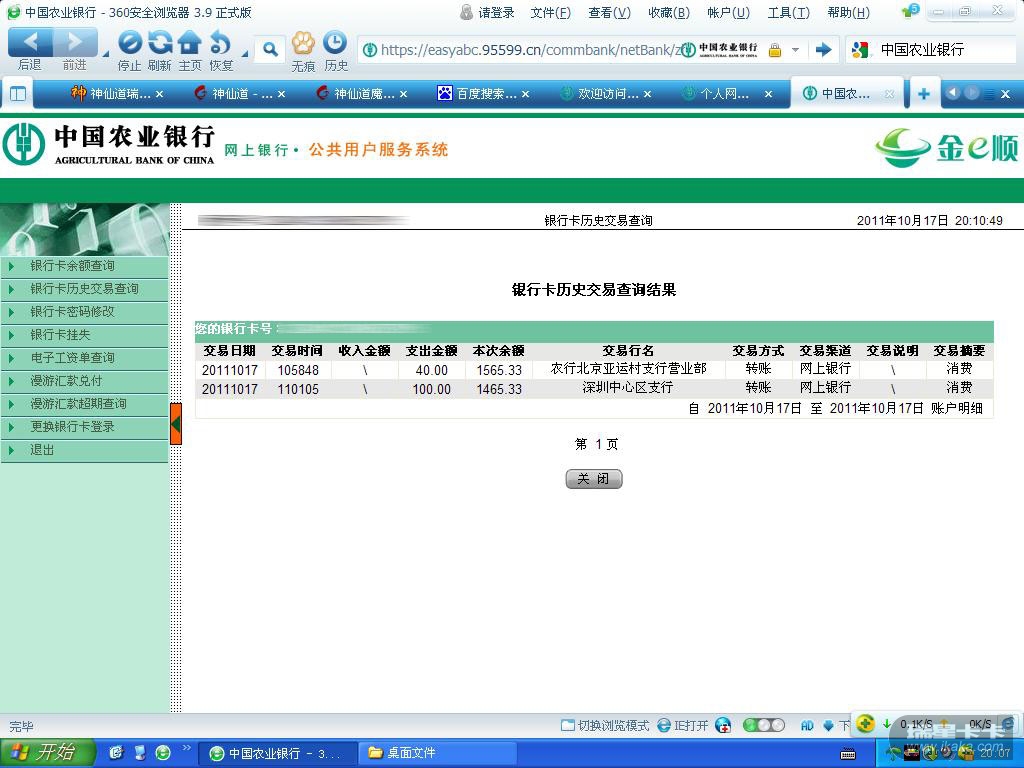The image size is (1024, 768).
Task: Open browsing 历史 clock icon
Action: click(x=335, y=43)
